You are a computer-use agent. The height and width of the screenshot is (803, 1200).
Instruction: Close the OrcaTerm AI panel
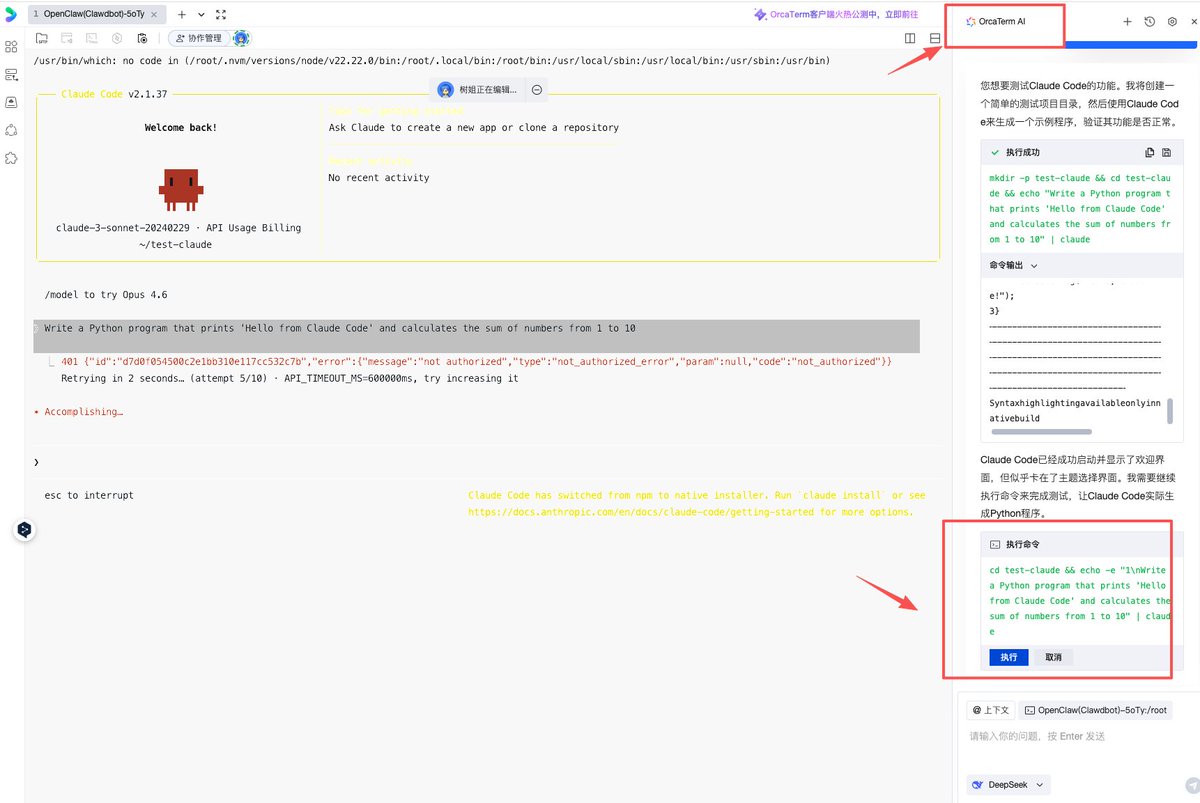(x=1192, y=21)
